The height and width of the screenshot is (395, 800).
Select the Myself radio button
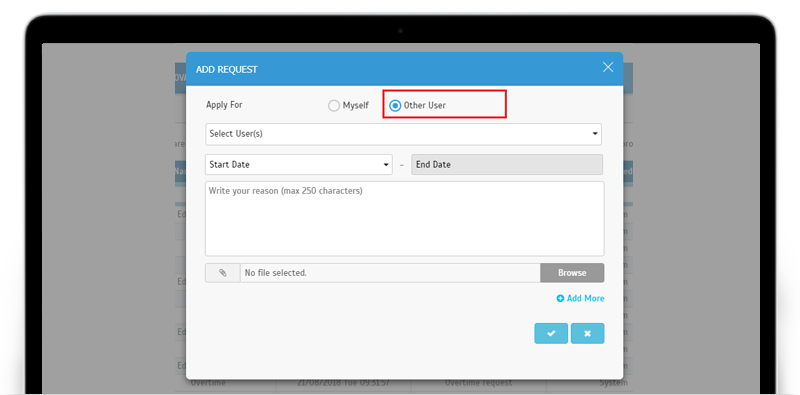pyautogui.click(x=334, y=106)
